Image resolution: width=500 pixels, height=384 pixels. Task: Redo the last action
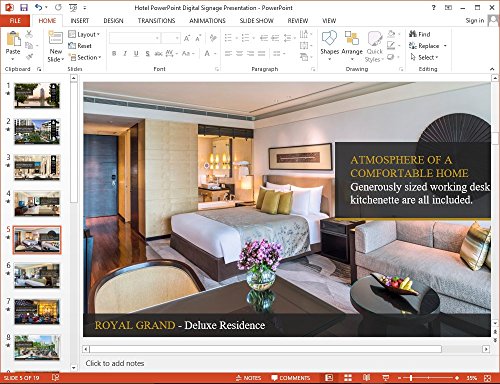pyautogui.click(x=58, y=7)
